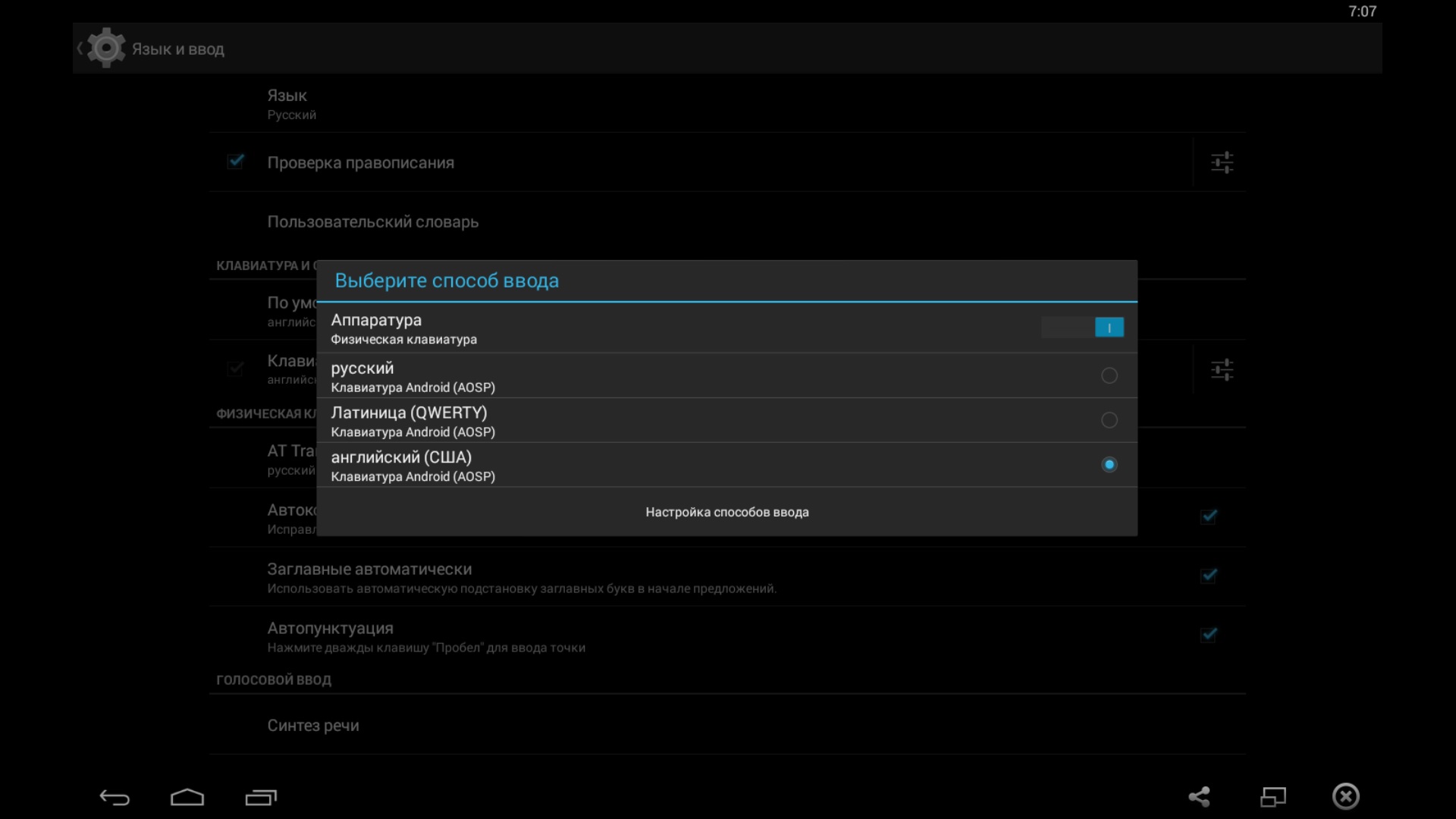Open the Язык language setting
This screenshot has height=819, width=1456.
point(287,104)
